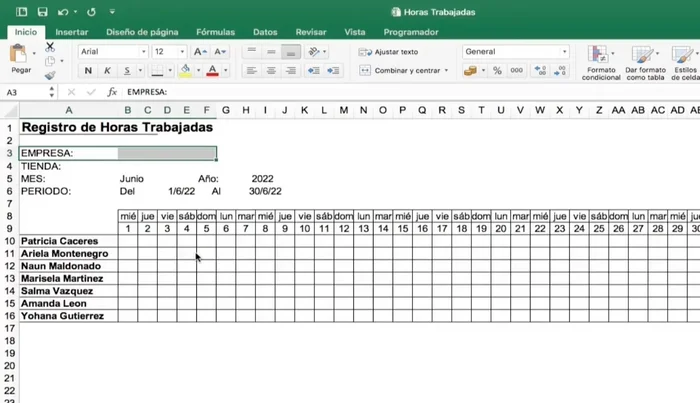Screen dimensions: 700x403
Task: Click the Insert function fx icon
Action: 112,92
